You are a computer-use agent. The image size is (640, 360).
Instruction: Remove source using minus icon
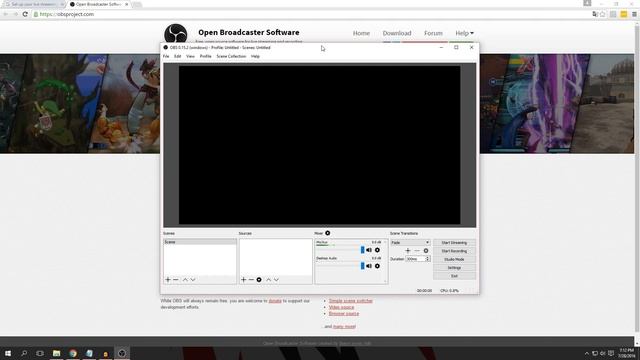251,280
